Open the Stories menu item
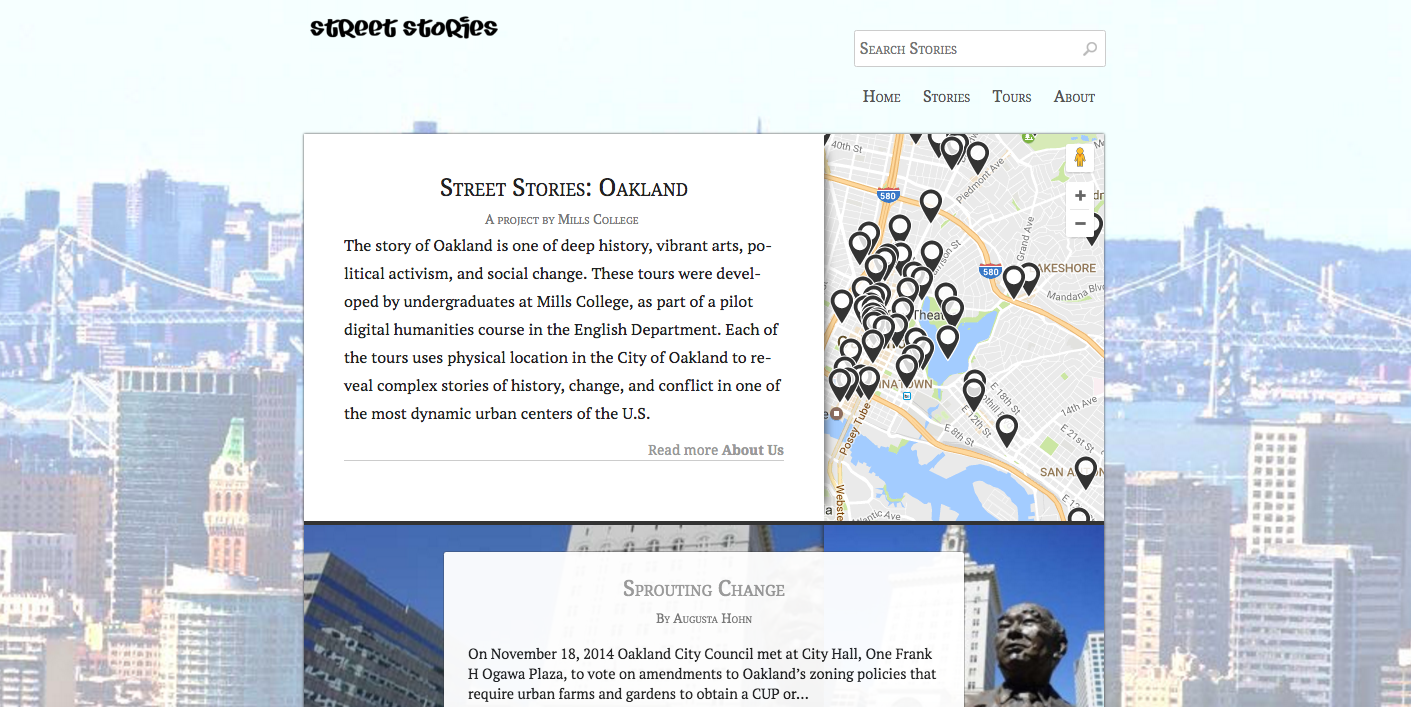Screen dimensions: 1411x707 [x=946, y=97]
